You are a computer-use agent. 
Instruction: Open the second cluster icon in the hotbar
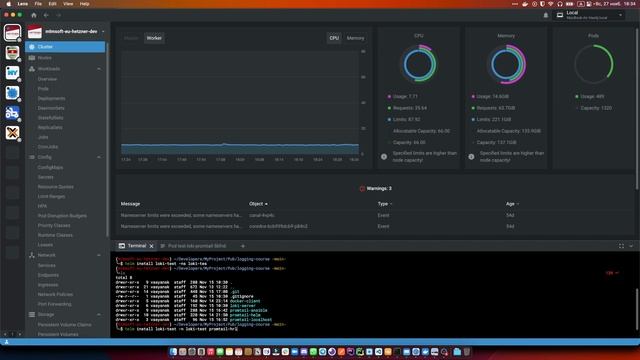coord(12,53)
